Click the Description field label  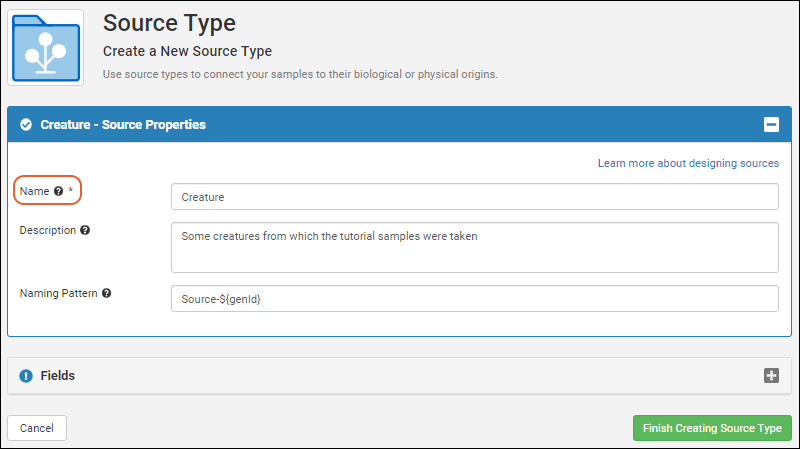point(47,230)
